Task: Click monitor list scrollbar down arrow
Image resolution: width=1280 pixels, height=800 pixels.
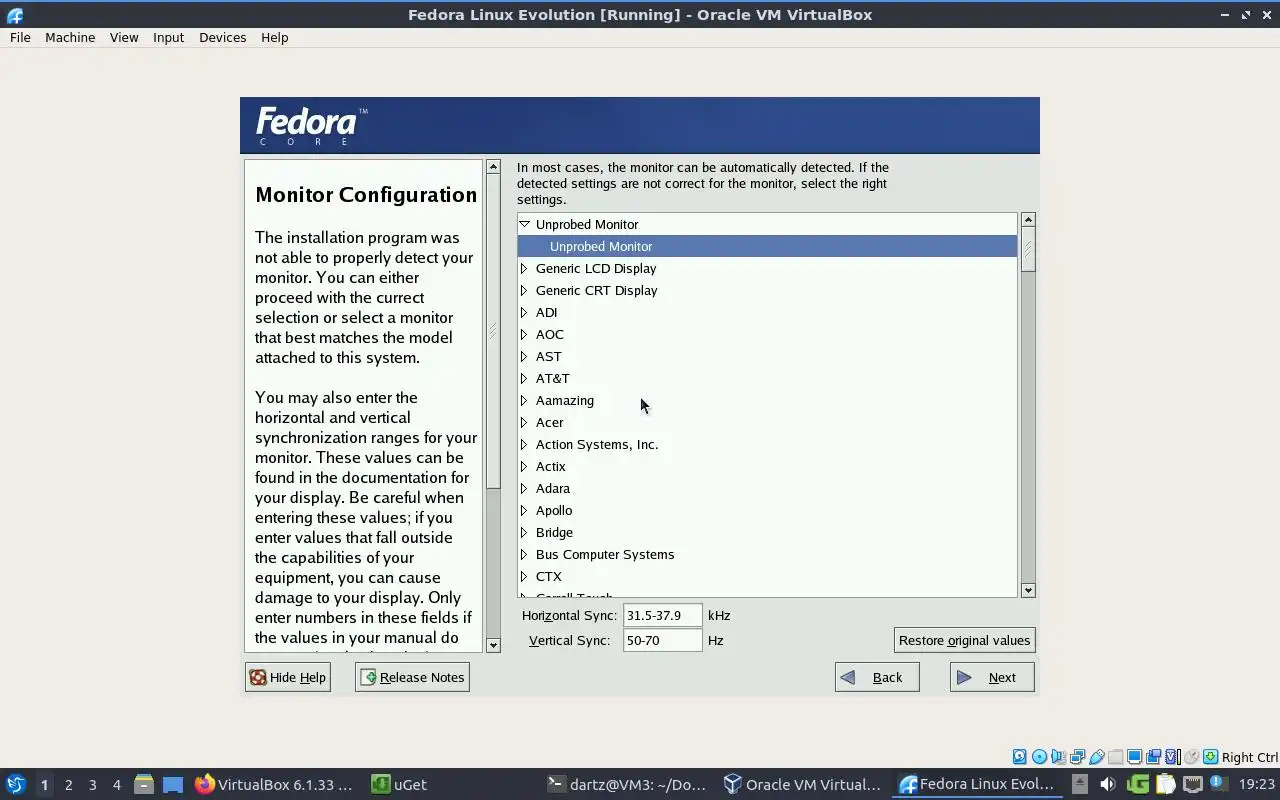Action: coord(1028,590)
